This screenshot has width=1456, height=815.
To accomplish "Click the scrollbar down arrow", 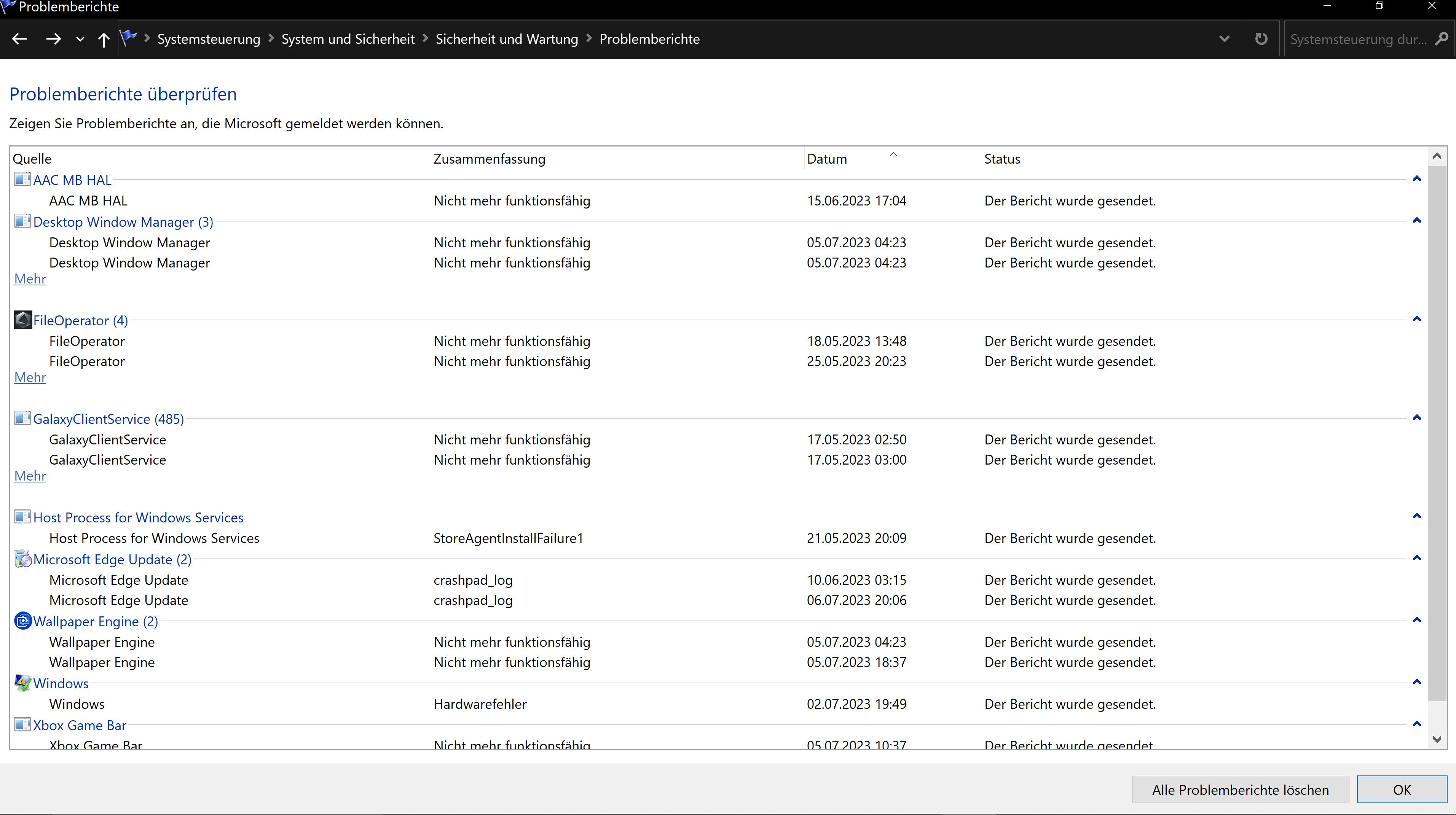I will (x=1437, y=739).
